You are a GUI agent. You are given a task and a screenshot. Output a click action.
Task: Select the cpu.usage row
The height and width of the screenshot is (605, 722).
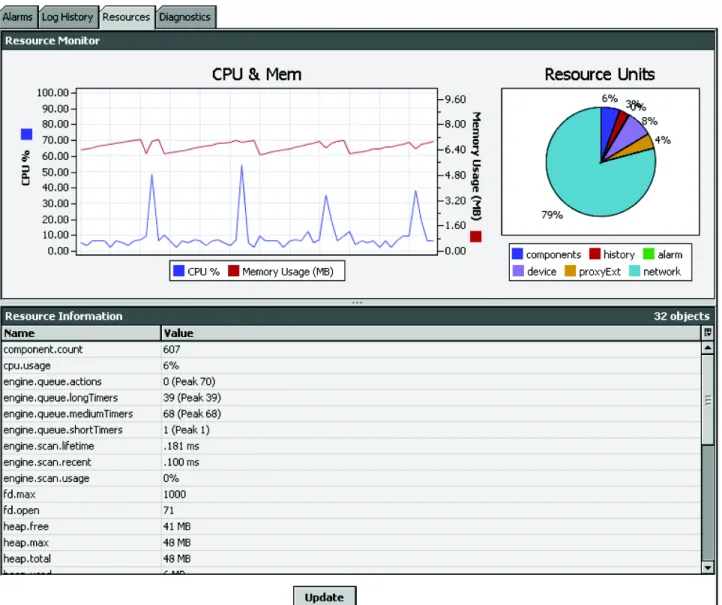pos(352,366)
